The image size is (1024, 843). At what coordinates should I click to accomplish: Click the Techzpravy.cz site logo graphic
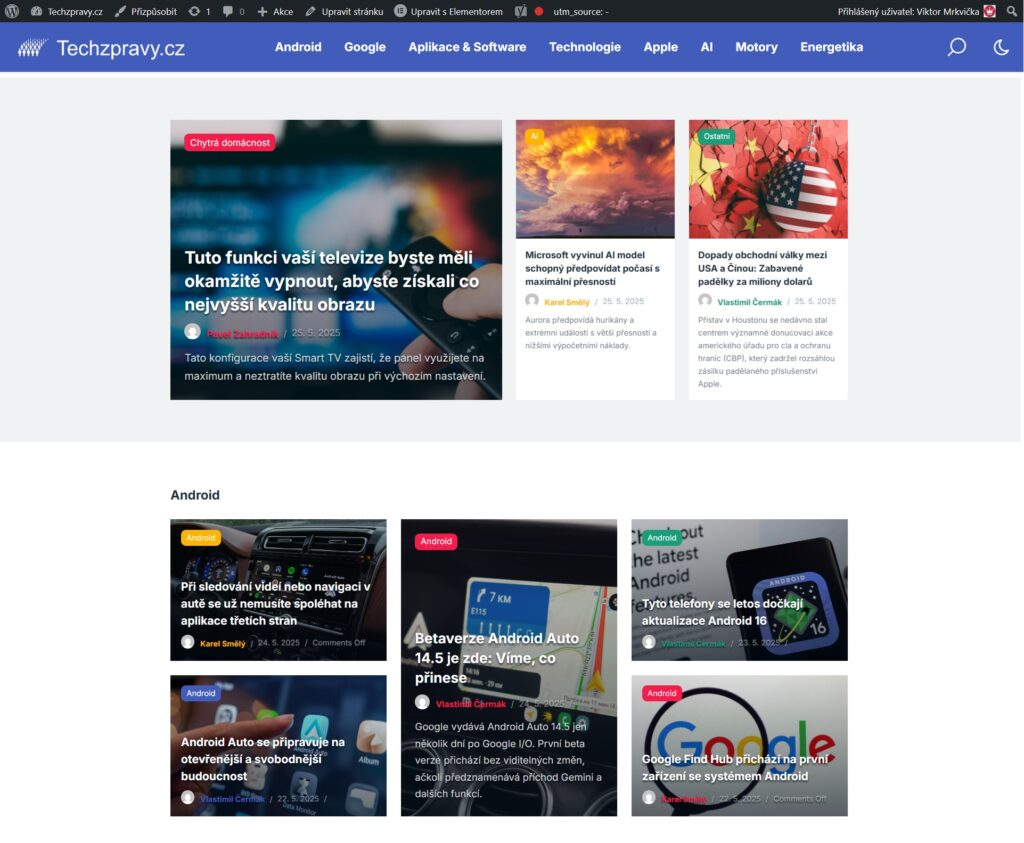pos(33,48)
